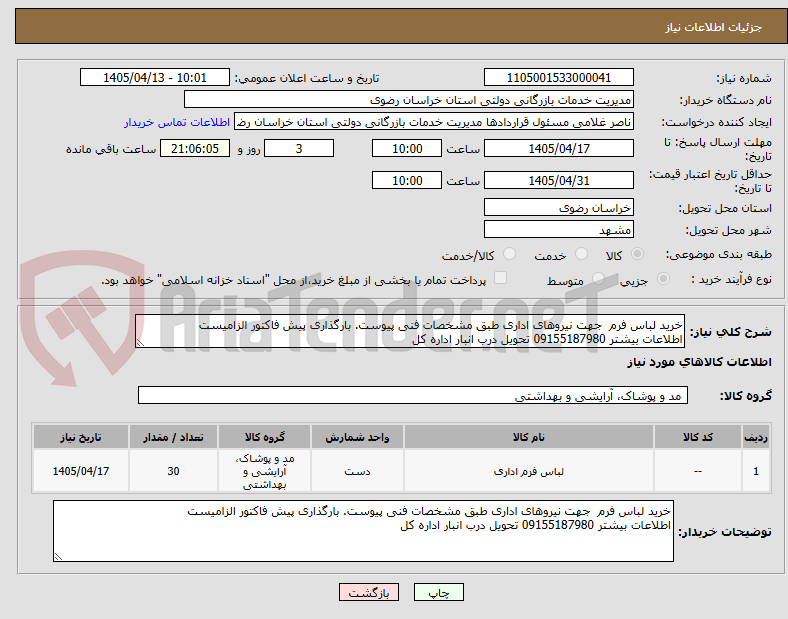Click the announcement date and time field
788x619 pixels.
155,77
